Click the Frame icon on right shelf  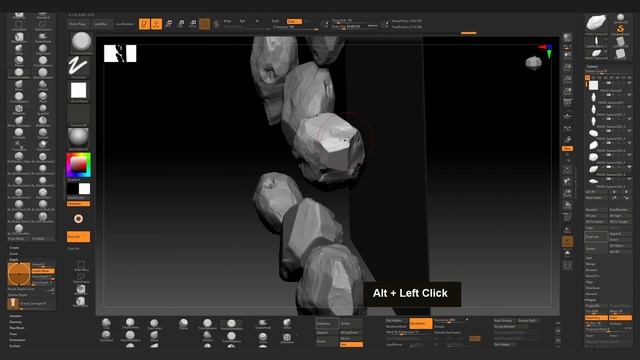(x=567, y=169)
